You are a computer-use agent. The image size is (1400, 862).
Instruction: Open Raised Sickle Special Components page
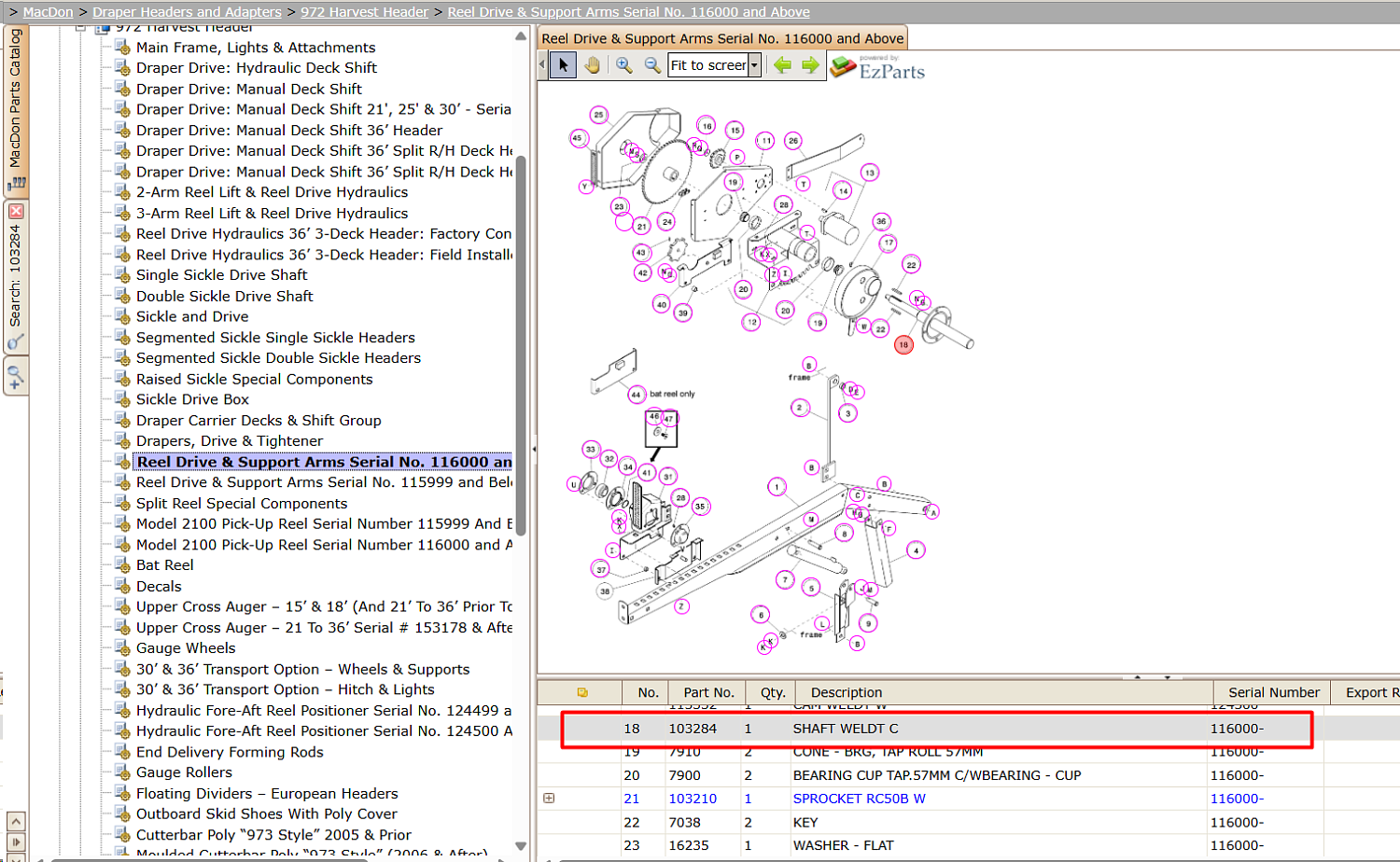(x=254, y=379)
